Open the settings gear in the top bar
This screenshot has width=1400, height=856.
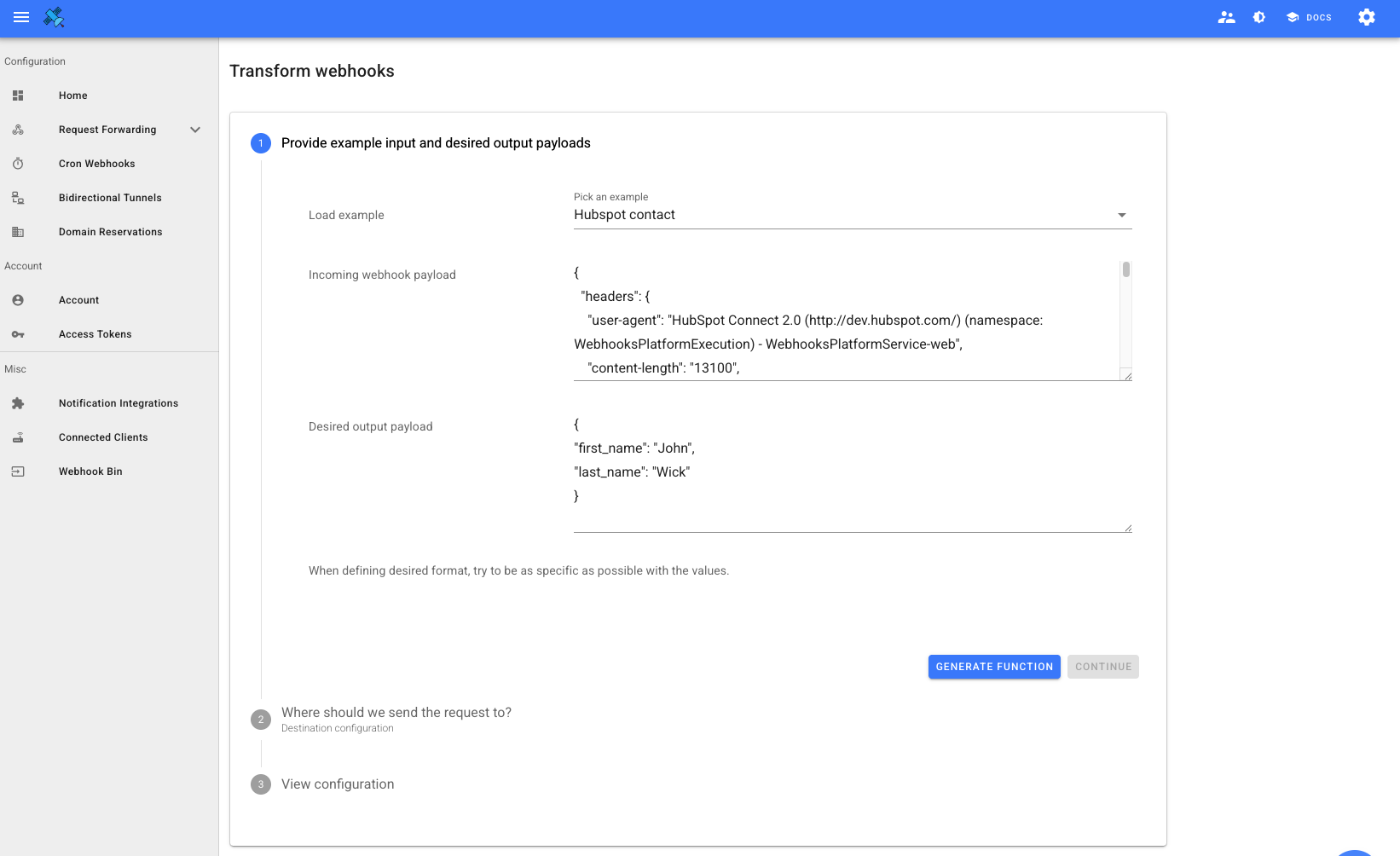[x=1365, y=17]
